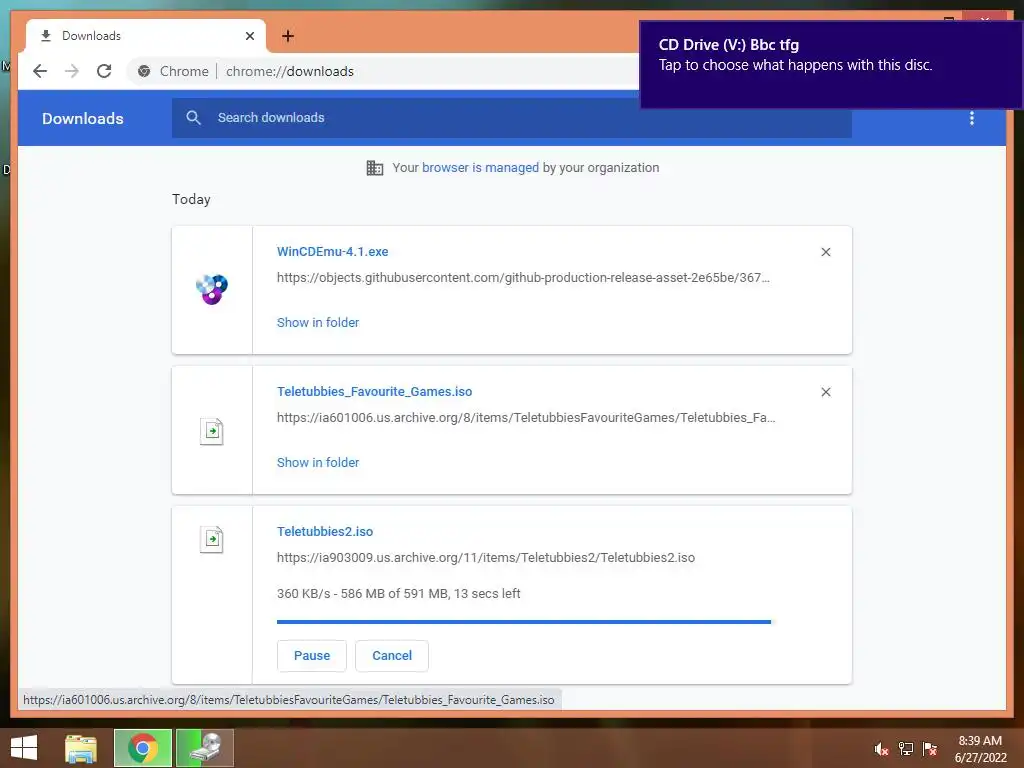Click the chrome://downloads address bar
This screenshot has width=1024, height=768.
[290, 71]
